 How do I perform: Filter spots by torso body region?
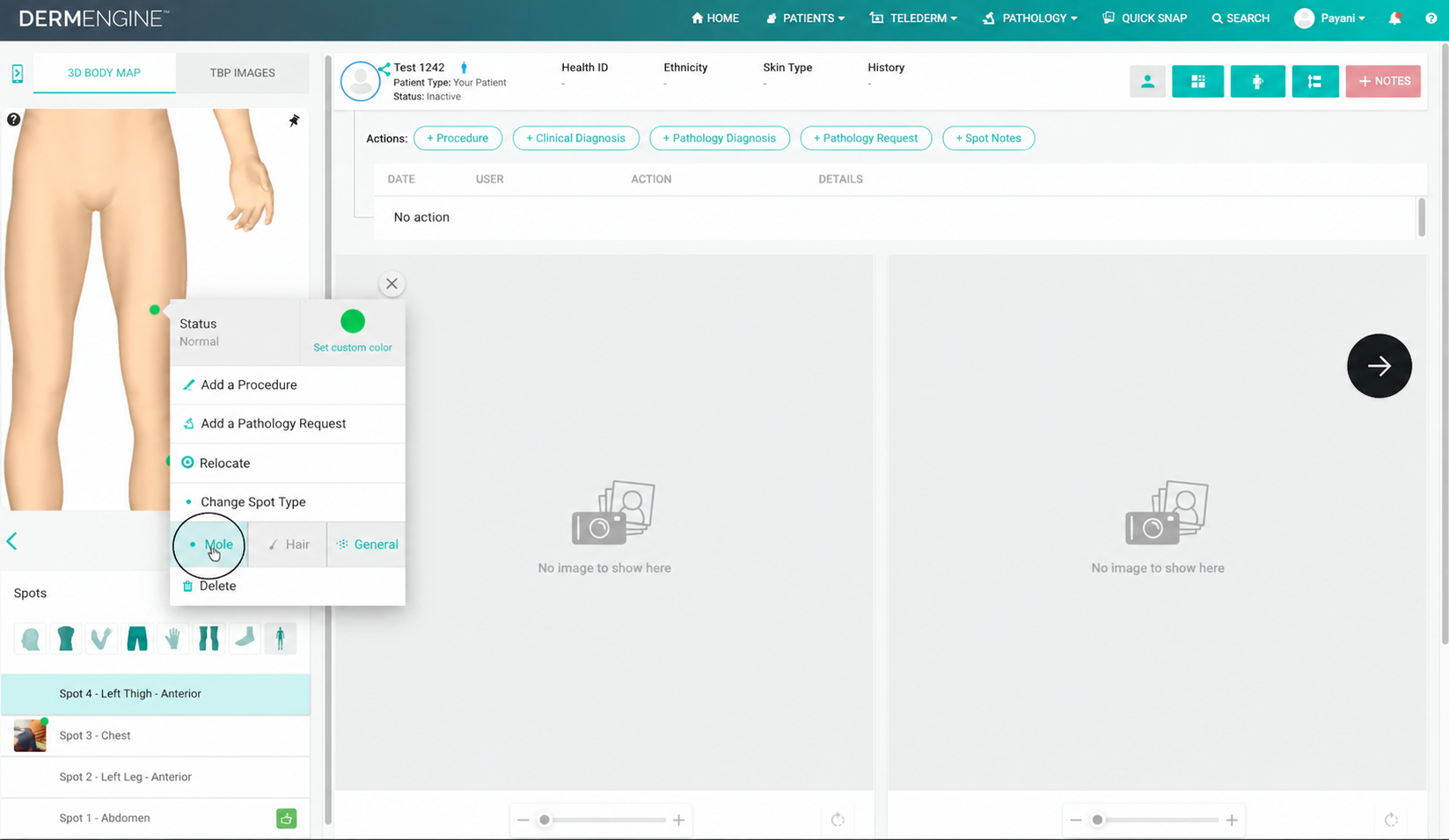click(66, 639)
